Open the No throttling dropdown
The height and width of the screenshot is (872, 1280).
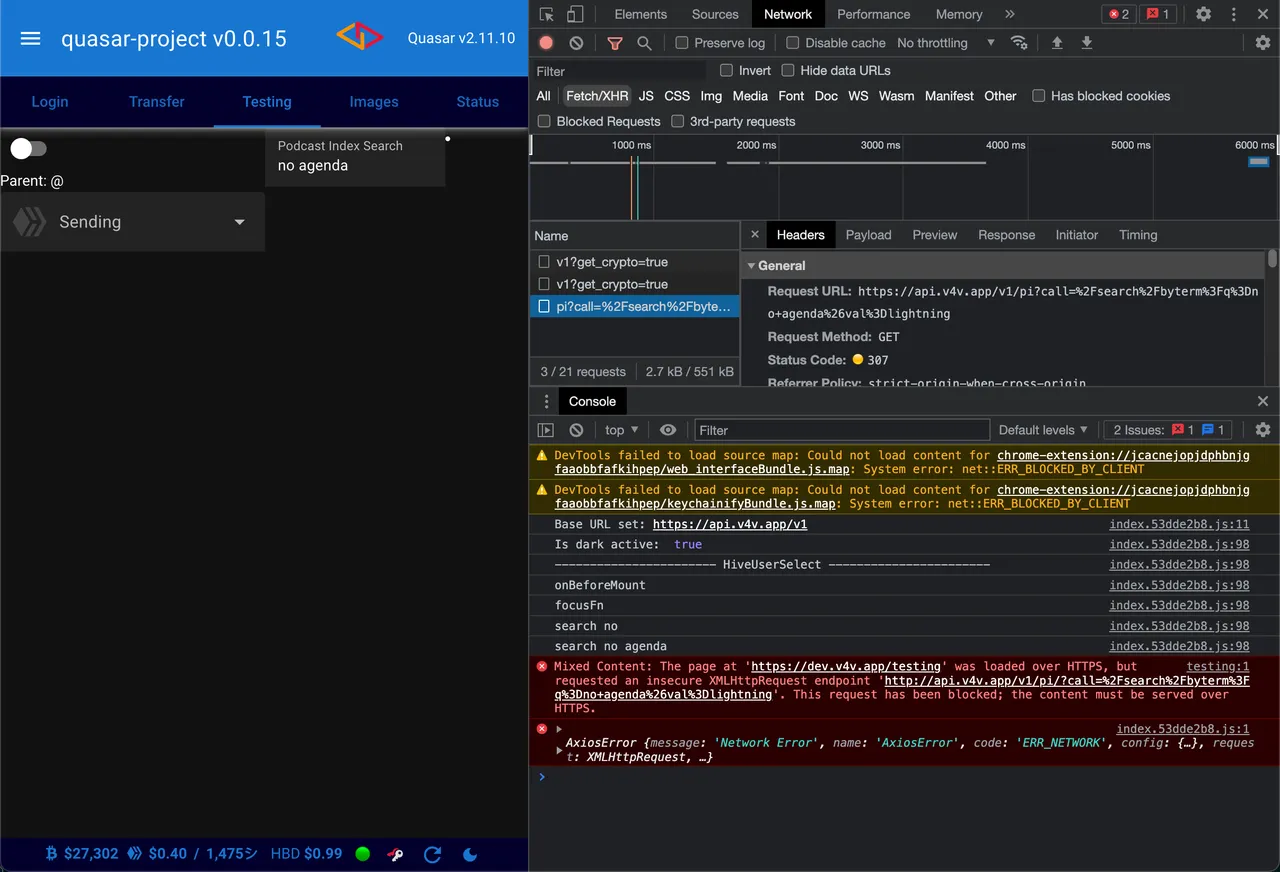tap(946, 43)
